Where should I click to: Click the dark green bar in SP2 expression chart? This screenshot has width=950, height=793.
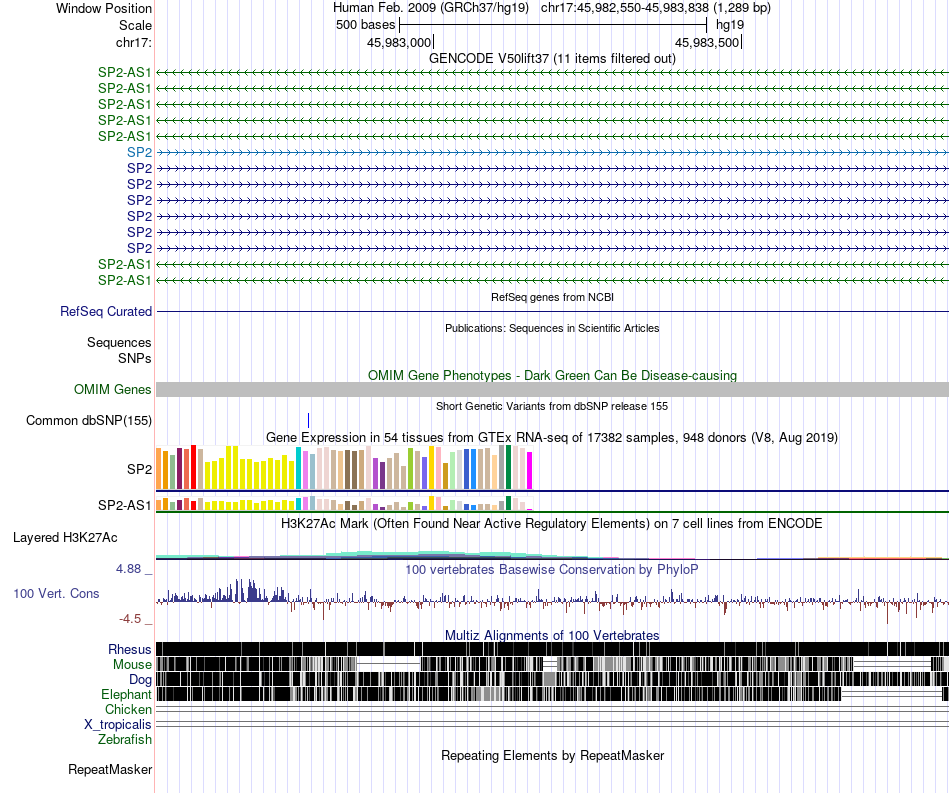(x=508, y=467)
